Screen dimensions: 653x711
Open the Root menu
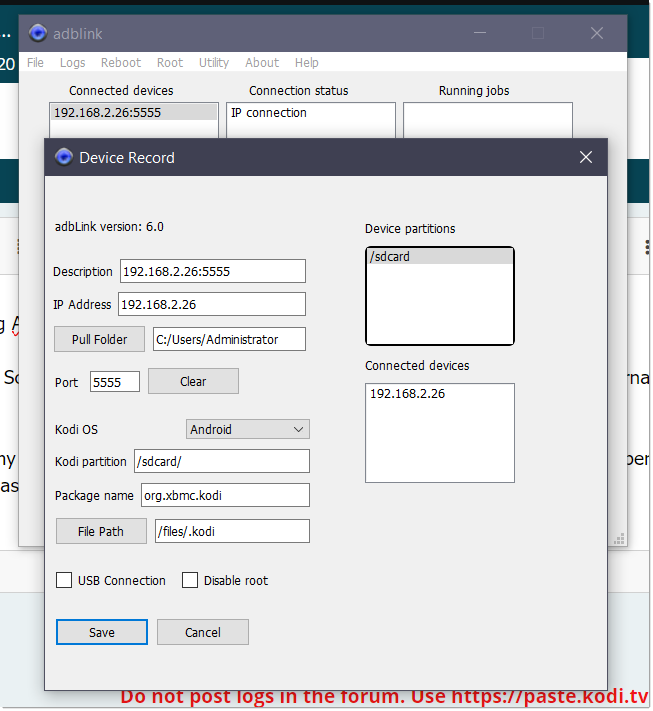click(170, 63)
